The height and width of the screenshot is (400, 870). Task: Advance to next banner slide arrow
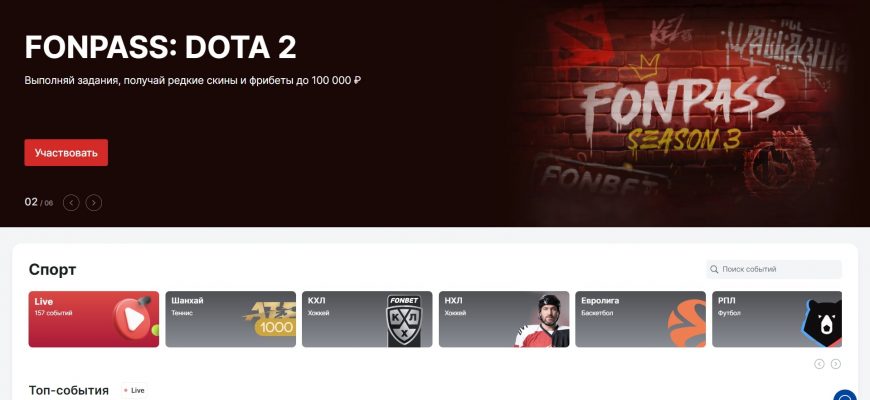94,202
